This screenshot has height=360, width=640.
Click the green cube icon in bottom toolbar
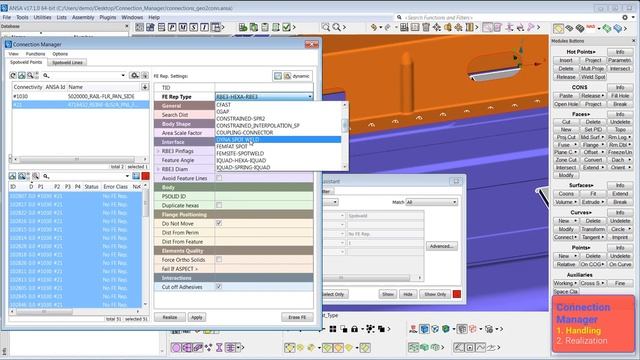(446, 329)
